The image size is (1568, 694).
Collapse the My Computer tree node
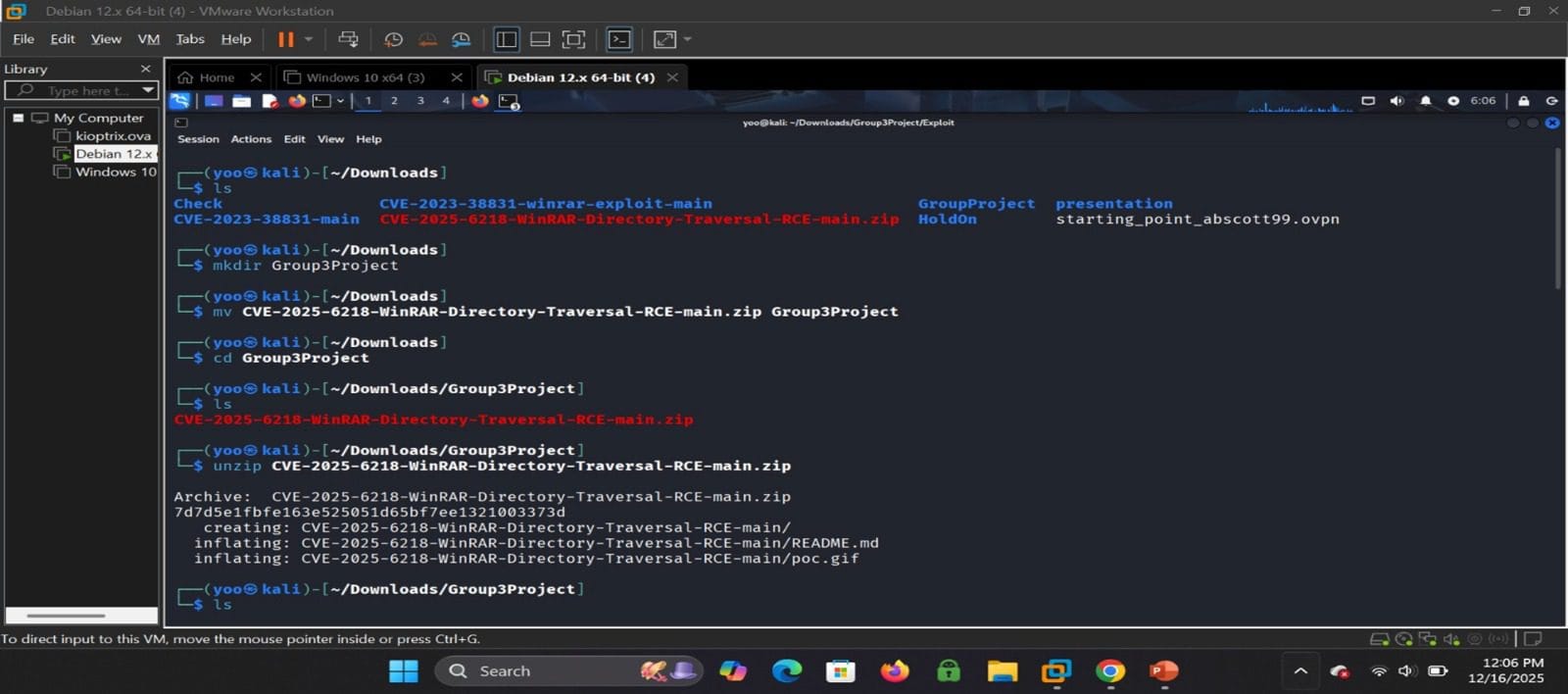(x=18, y=118)
